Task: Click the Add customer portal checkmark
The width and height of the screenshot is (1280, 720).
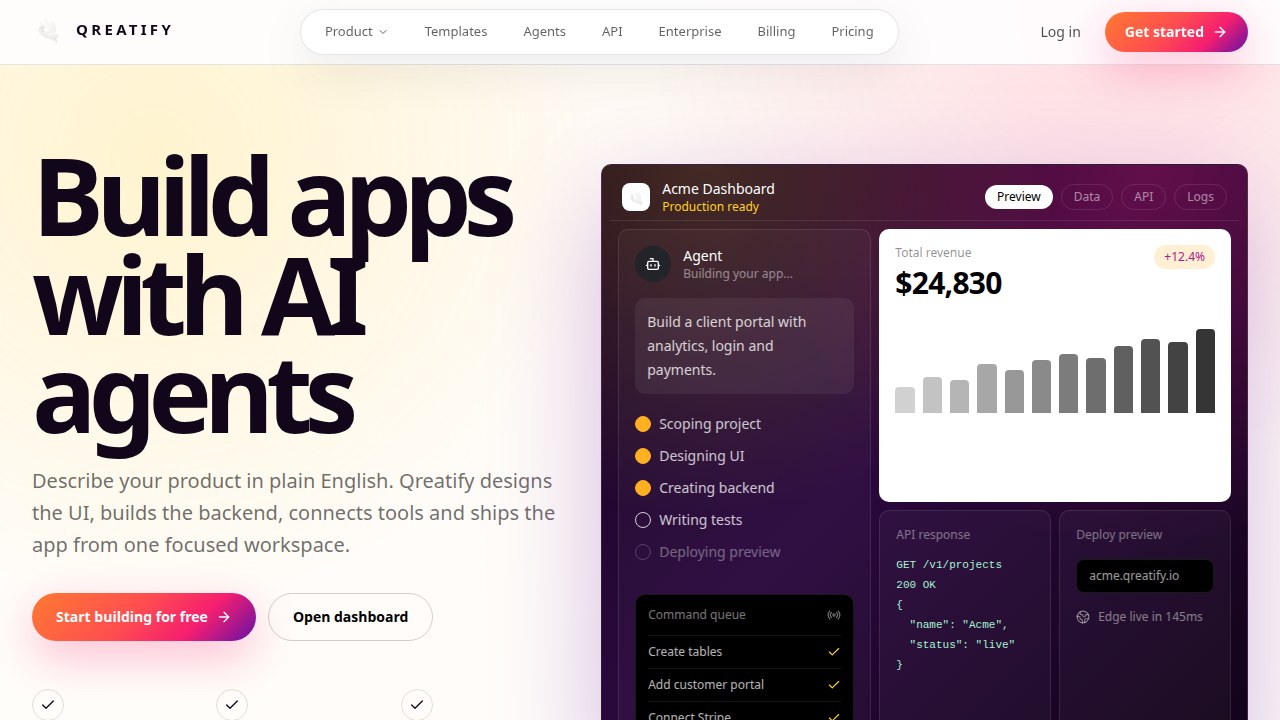Action: (x=834, y=685)
